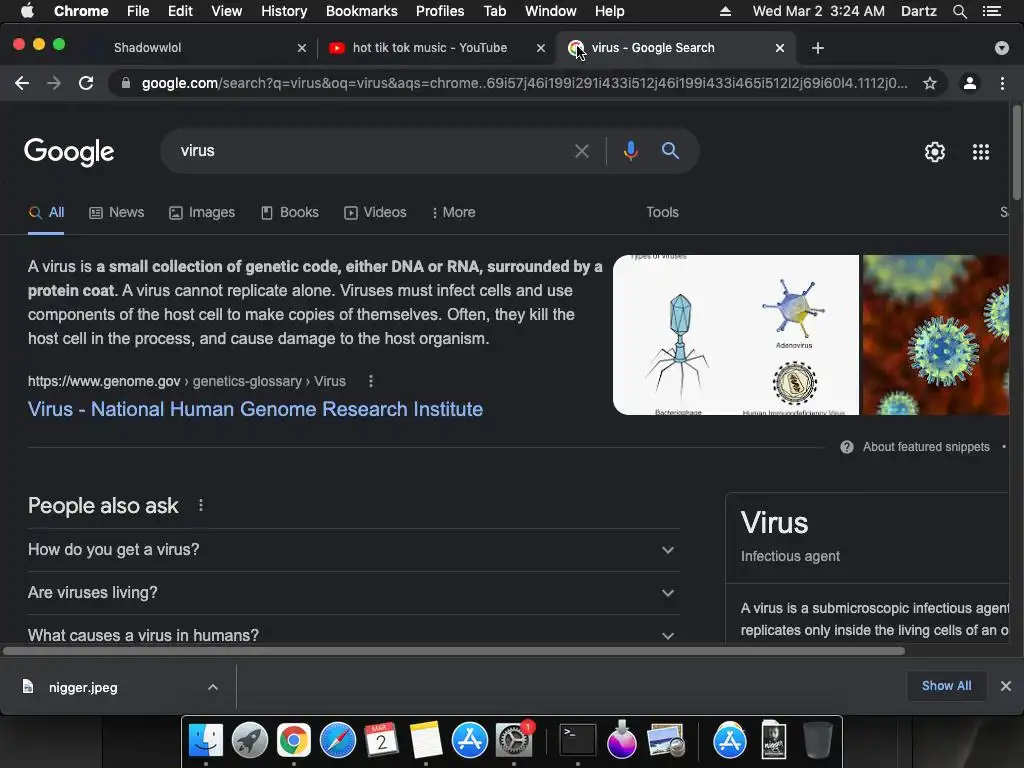Open the Bookmarks menu

362,11
